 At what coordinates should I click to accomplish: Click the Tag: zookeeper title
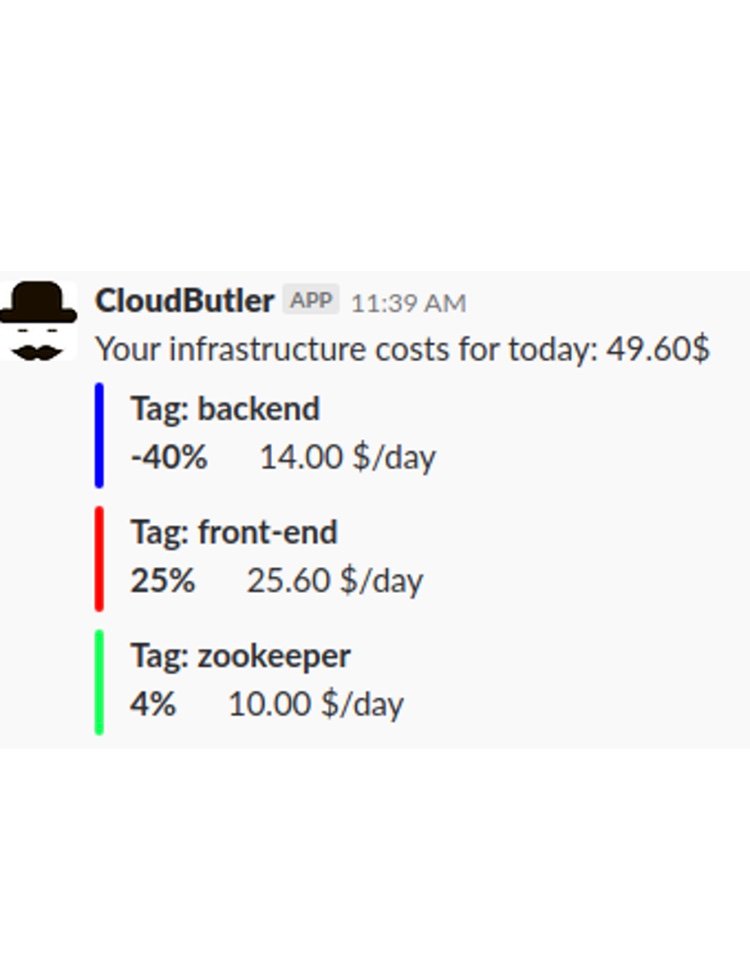point(240,656)
